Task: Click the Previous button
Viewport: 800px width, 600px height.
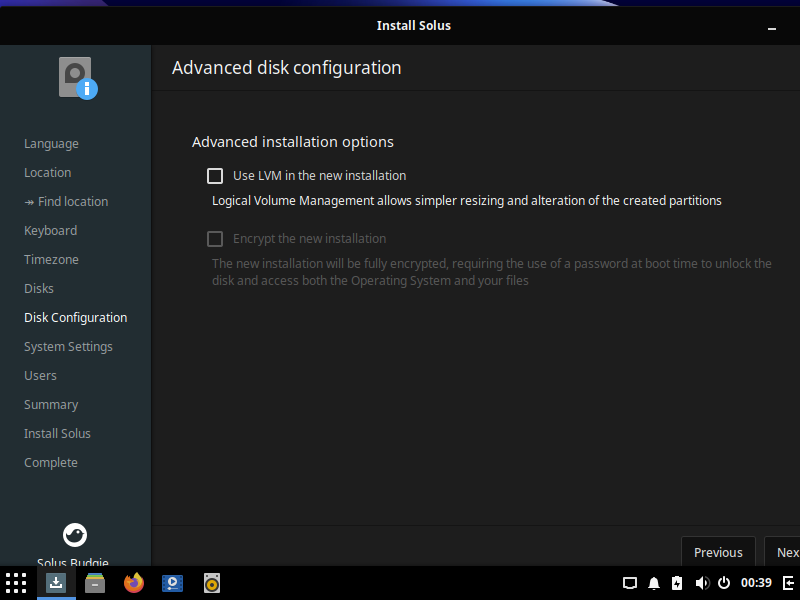Action: tap(718, 552)
